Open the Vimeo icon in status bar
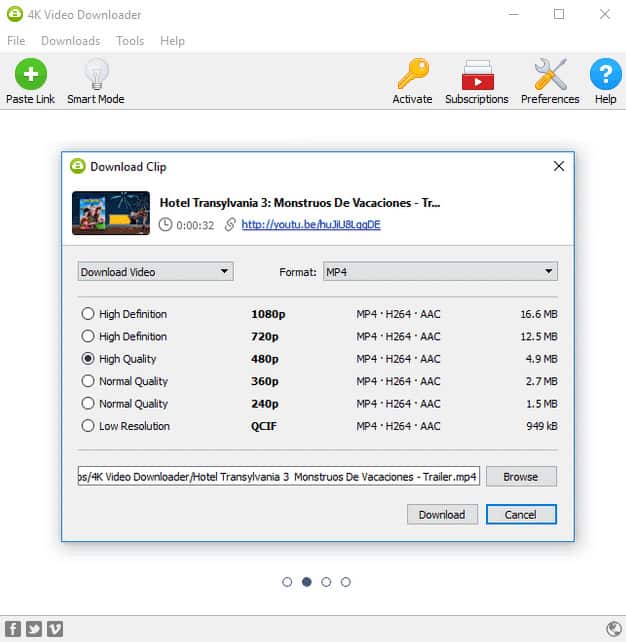Viewport: 626px width, 642px height. pos(55,628)
